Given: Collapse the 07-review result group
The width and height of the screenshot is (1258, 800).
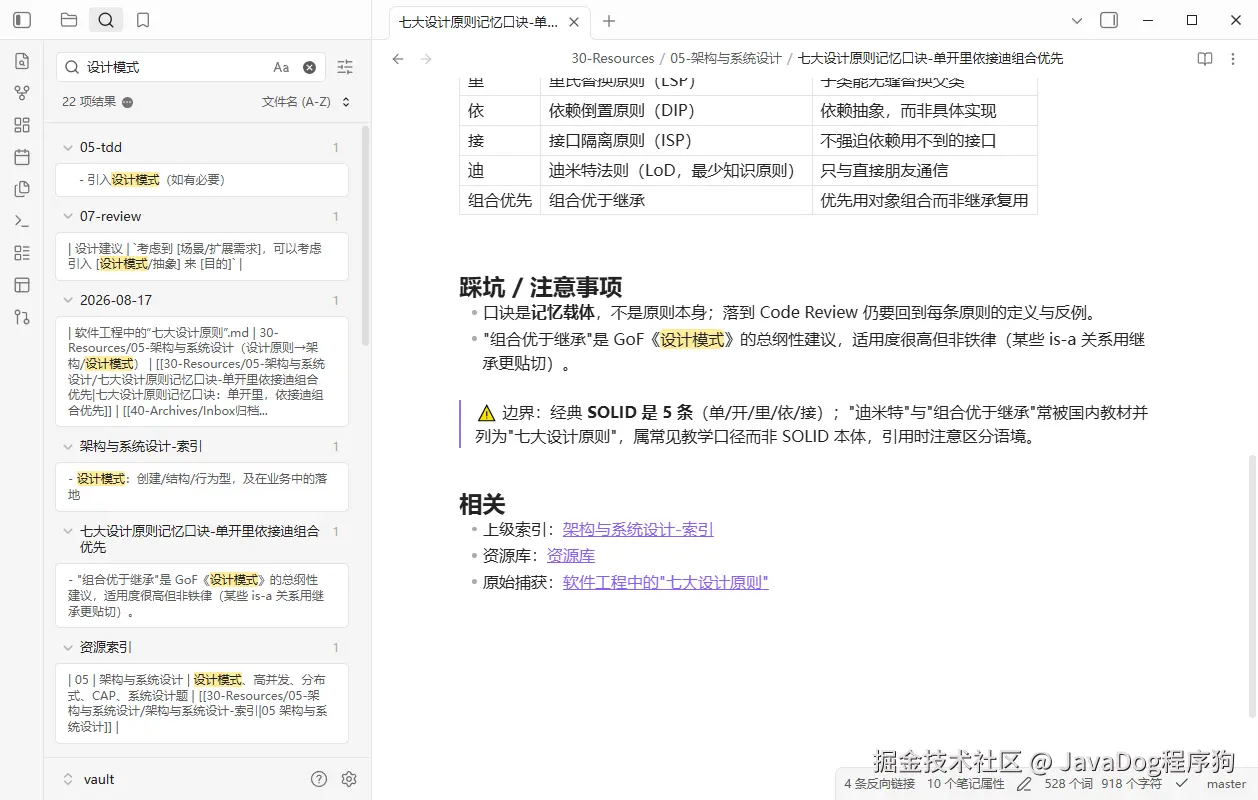Looking at the screenshot, I should pos(67,216).
